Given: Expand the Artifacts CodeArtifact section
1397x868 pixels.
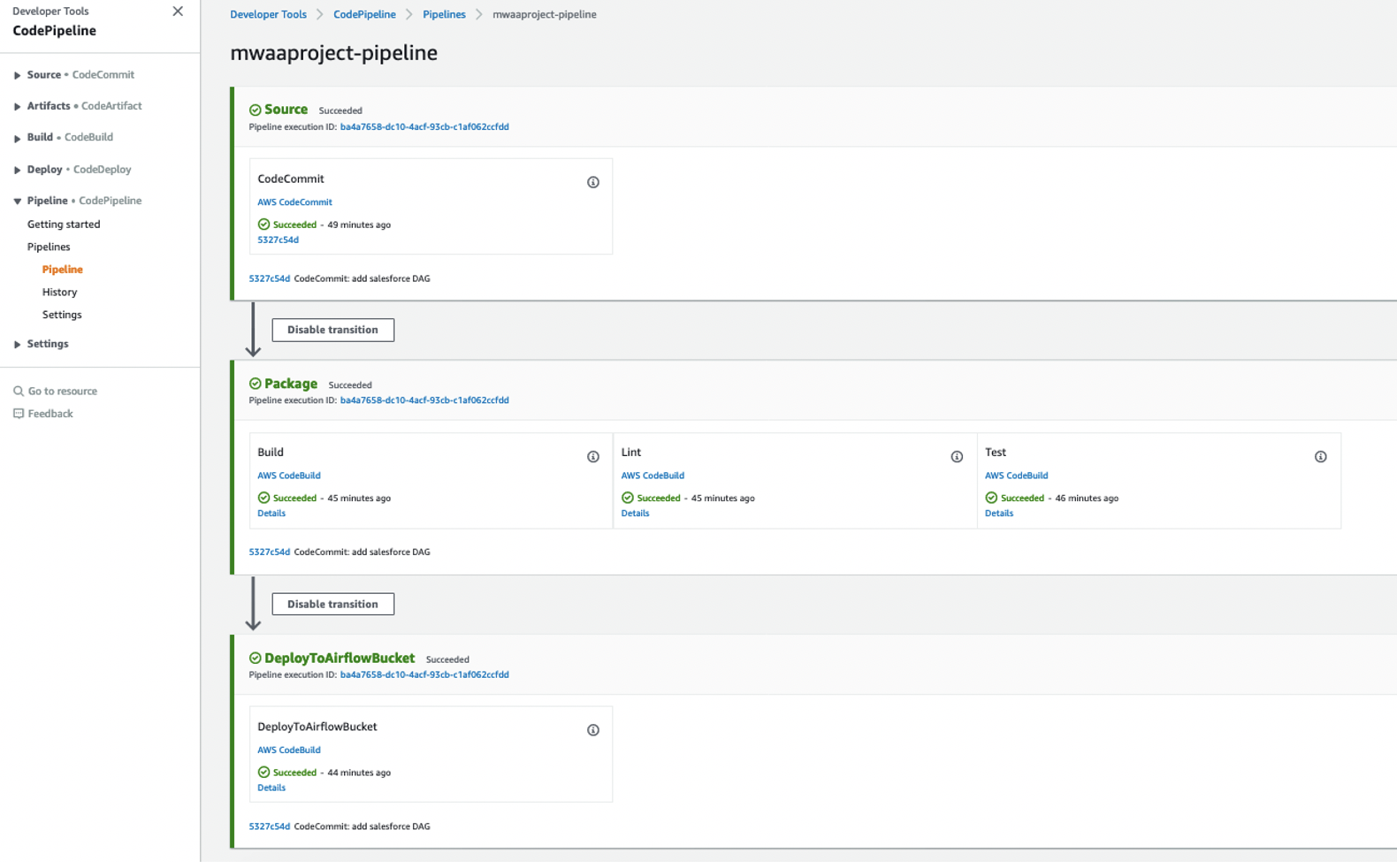Looking at the screenshot, I should pyautogui.click(x=17, y=107).
